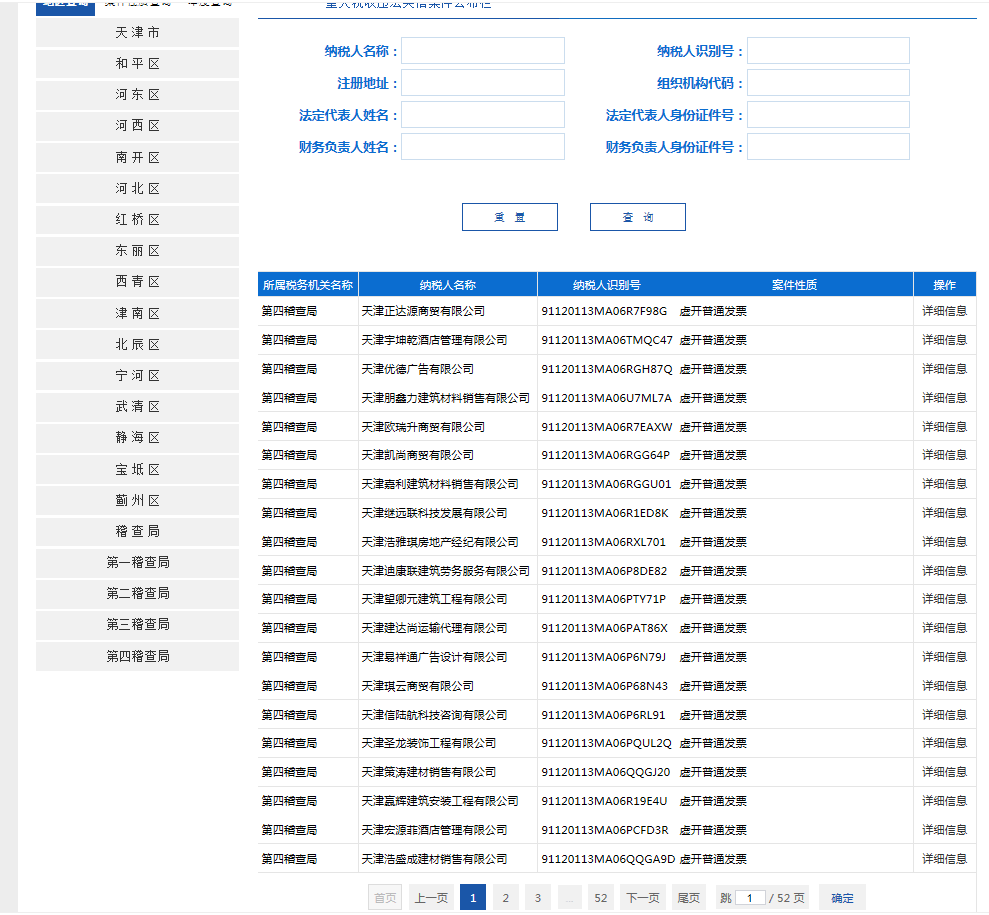989x915 pixels.
Task: Select 第四稽查局 sidebar entry
Action: [138, 656]
